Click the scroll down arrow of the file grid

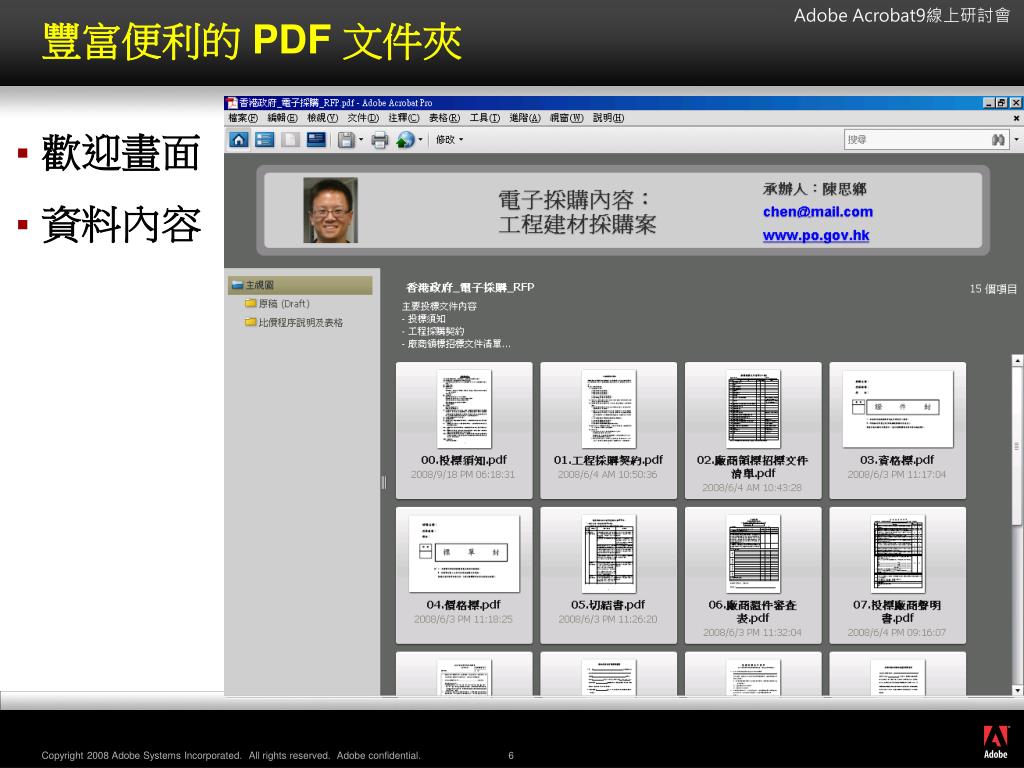pyautogui.click(x=1017, y=690)
